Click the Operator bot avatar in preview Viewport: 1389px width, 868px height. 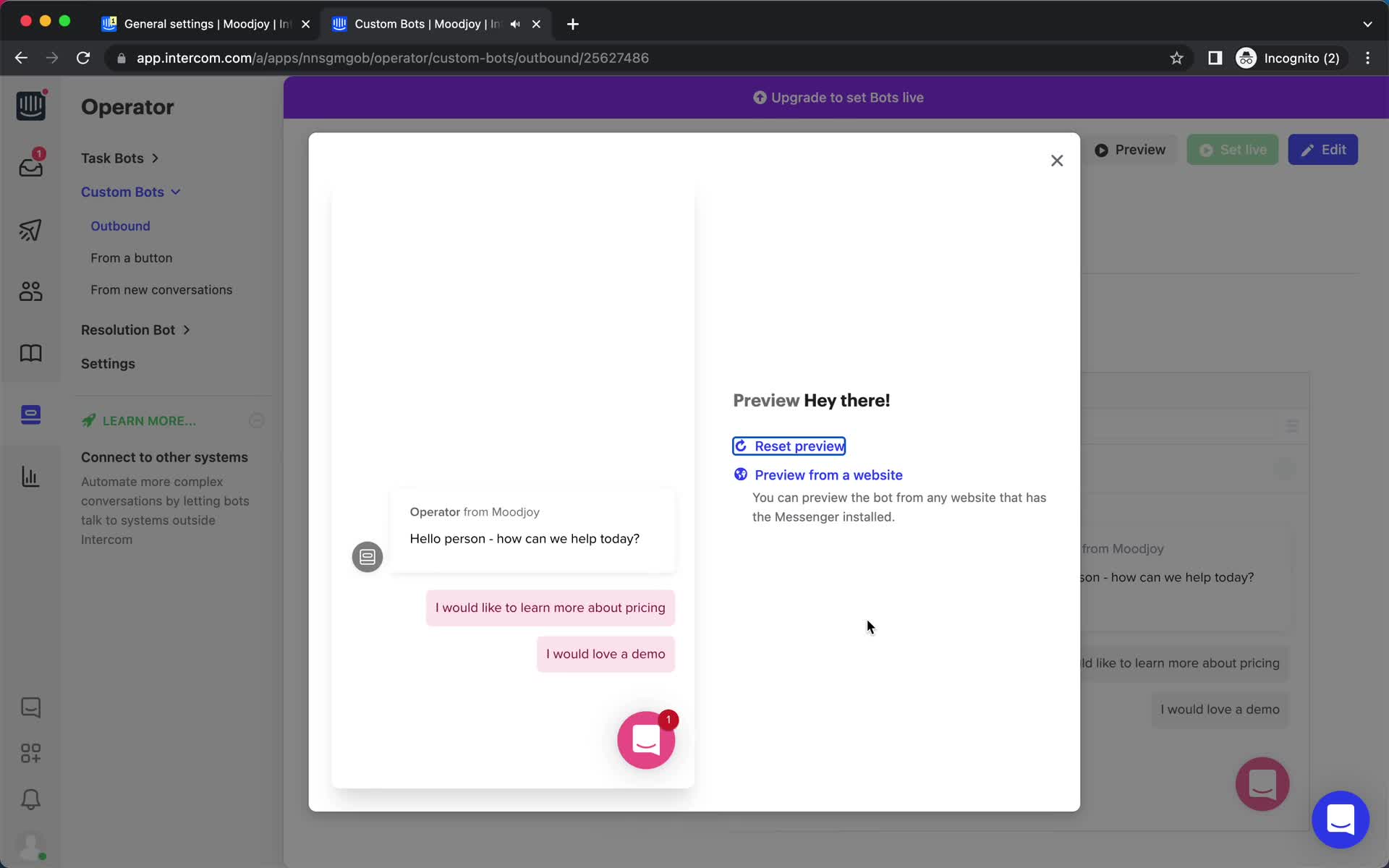(x=368, y=557)
